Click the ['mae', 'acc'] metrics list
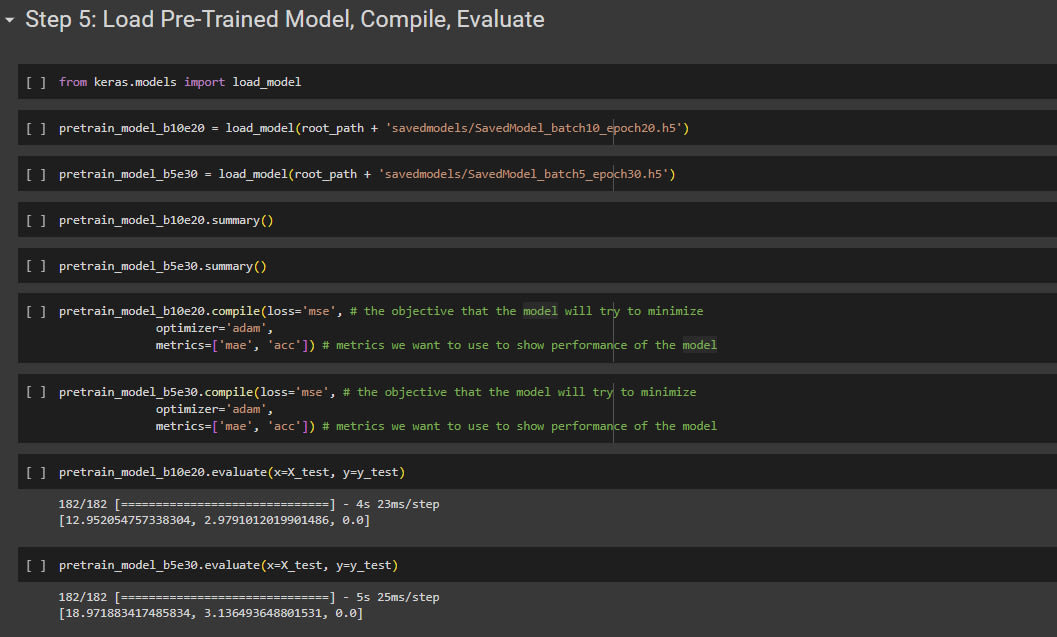The height and width of the screenshot is (637, 1057). tap(259, 344)
